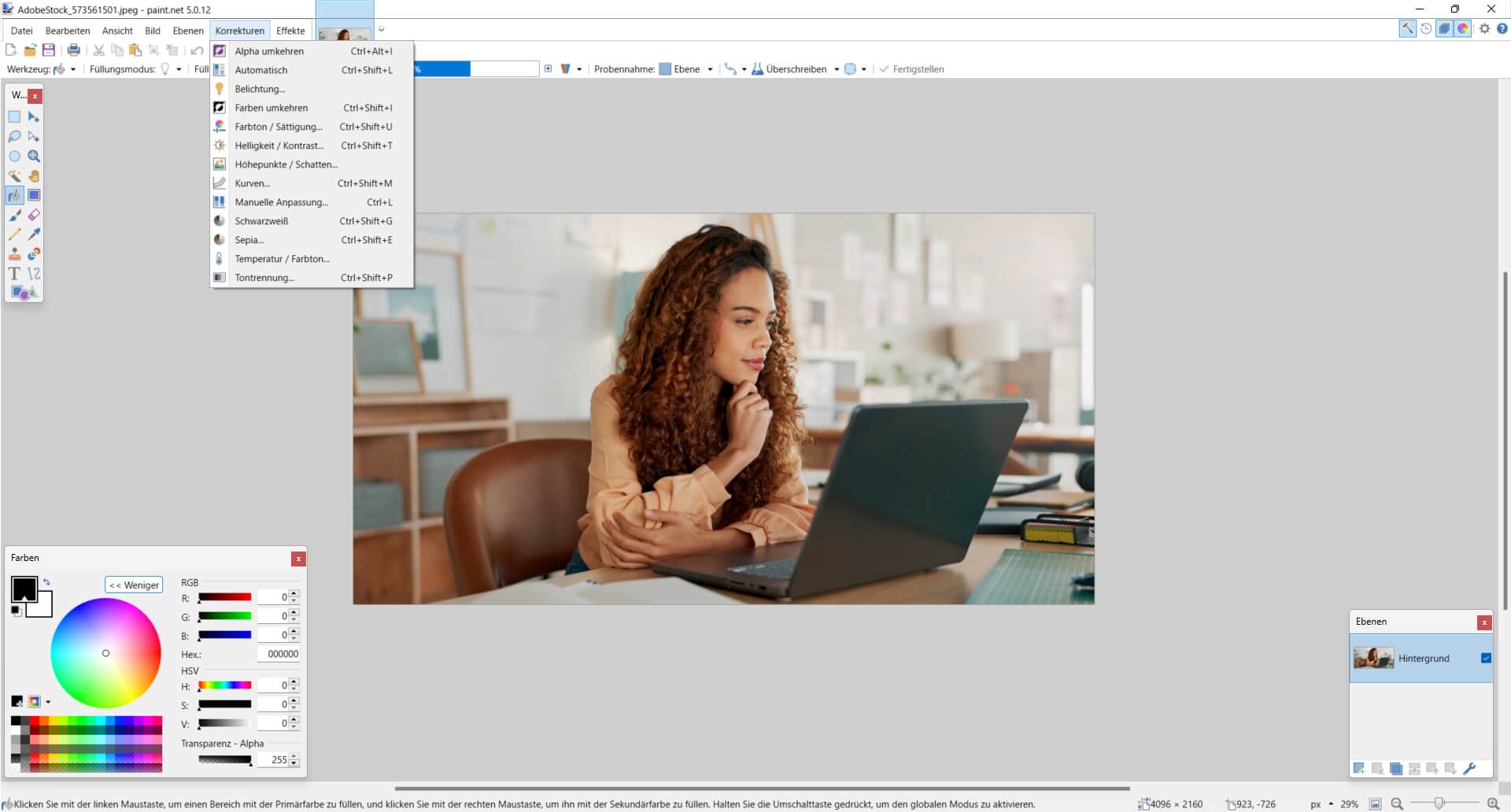Screen dimensions: 1511x812
Task: Duplicate layer using Ebenen panel icon
Action: (1395, 769)
